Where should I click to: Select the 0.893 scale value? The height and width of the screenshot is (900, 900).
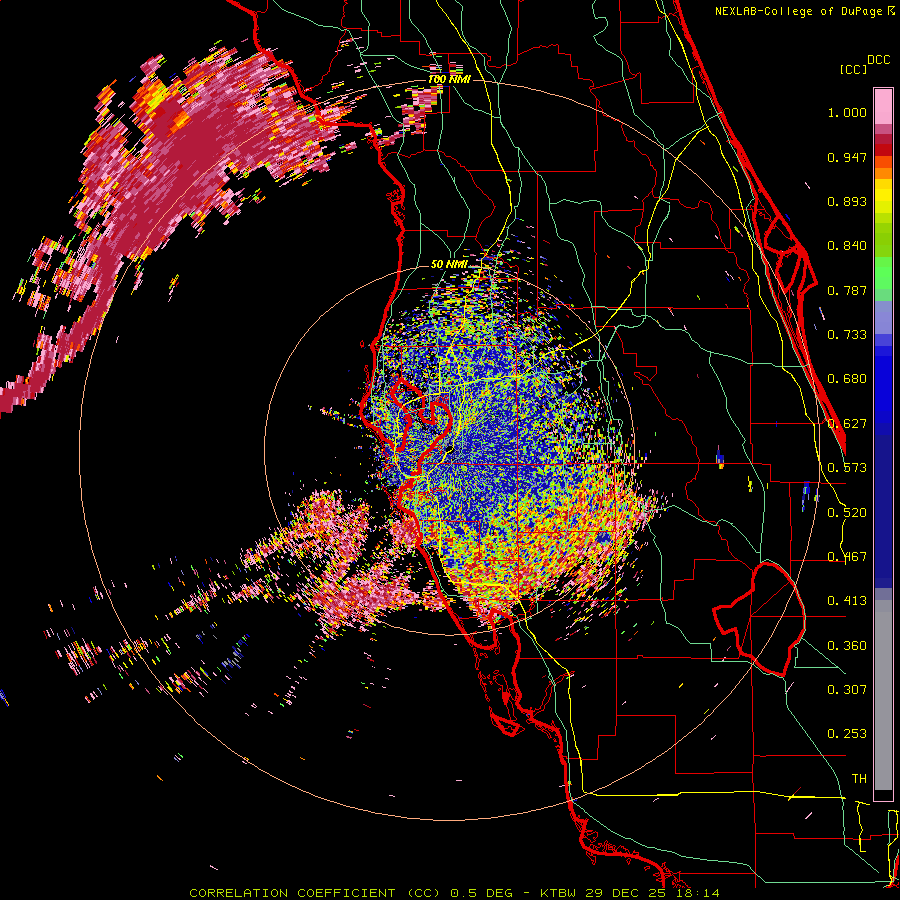[x=847, y=201]
